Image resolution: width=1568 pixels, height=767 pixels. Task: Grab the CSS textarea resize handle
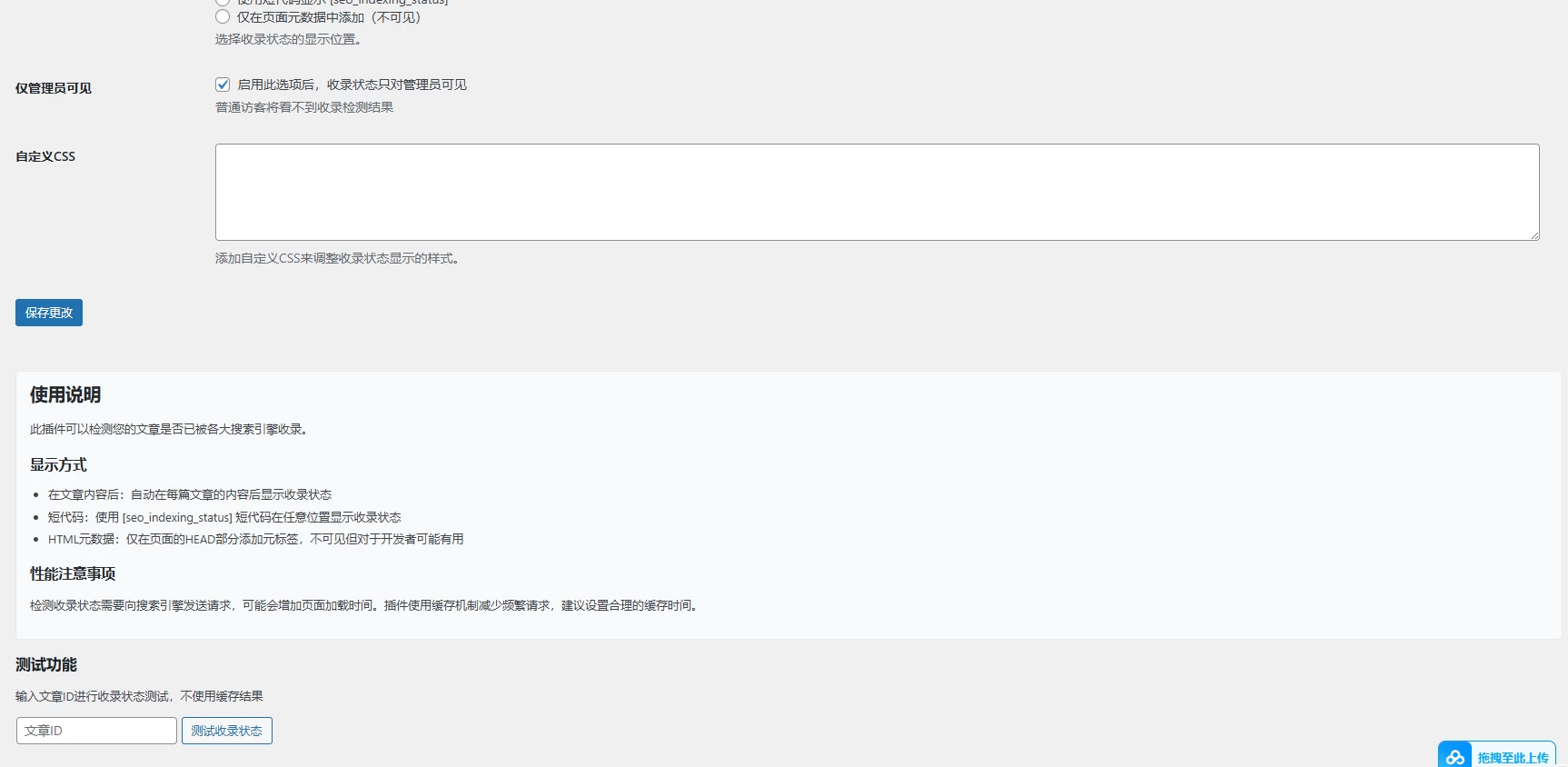(1533, 235)
